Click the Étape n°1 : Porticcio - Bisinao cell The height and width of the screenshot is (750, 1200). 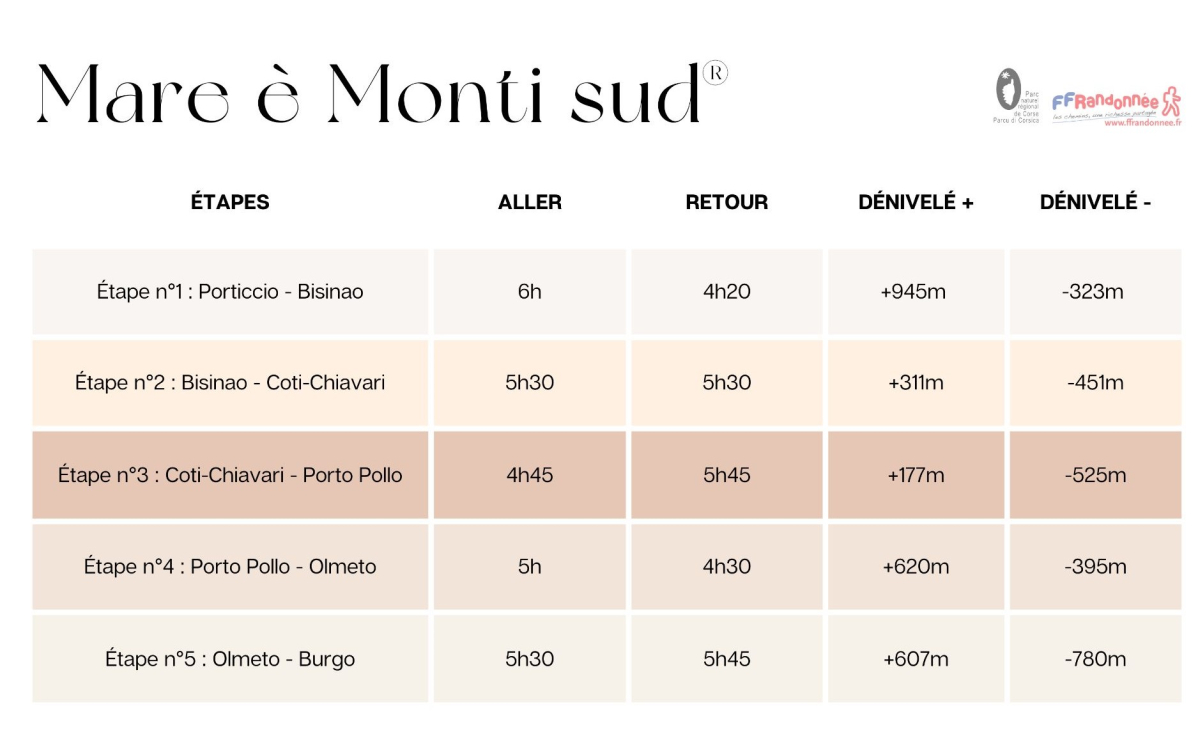pyautogui.click(x=230, y=292)
